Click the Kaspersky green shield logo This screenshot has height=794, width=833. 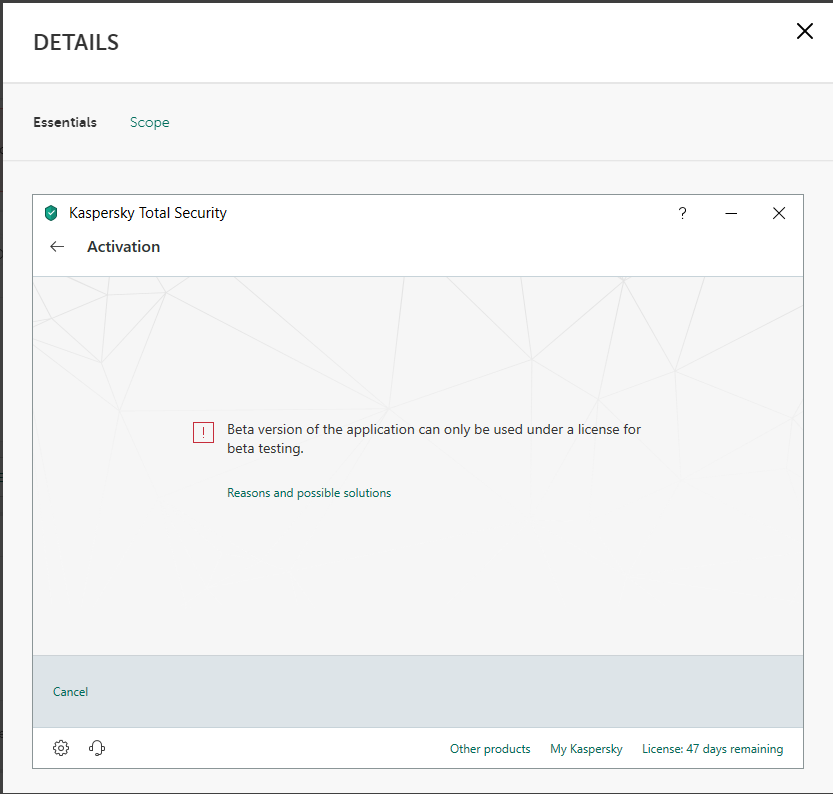51,213
